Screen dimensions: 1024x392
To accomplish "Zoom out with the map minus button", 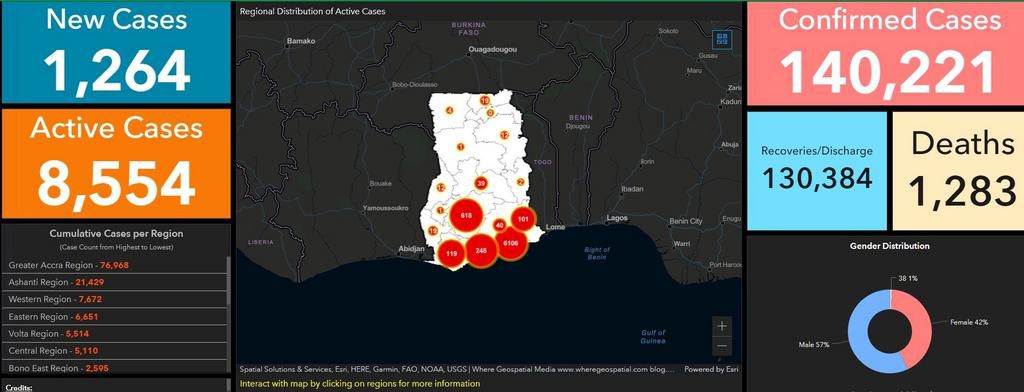I will point(722,346).
